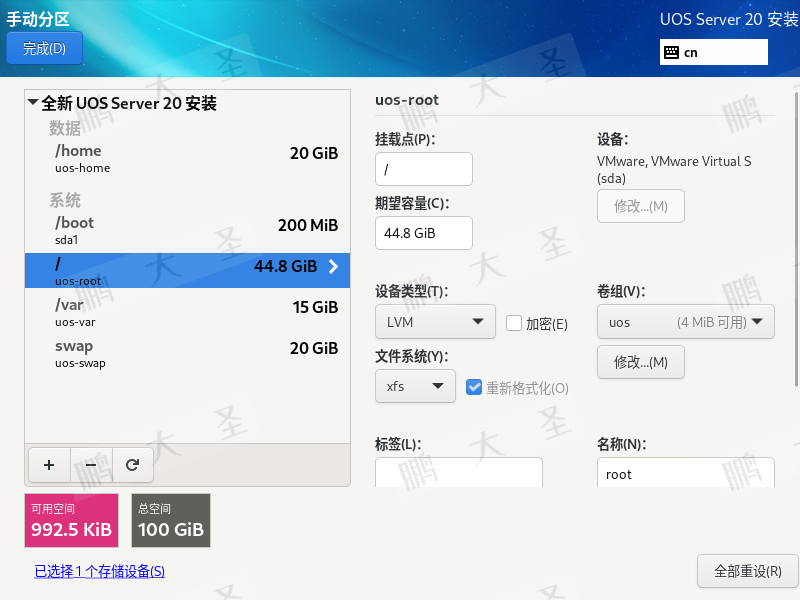800x600 pixels.
Task: Select the /home uos-home partition row
Action: click(x=187, y=159)
